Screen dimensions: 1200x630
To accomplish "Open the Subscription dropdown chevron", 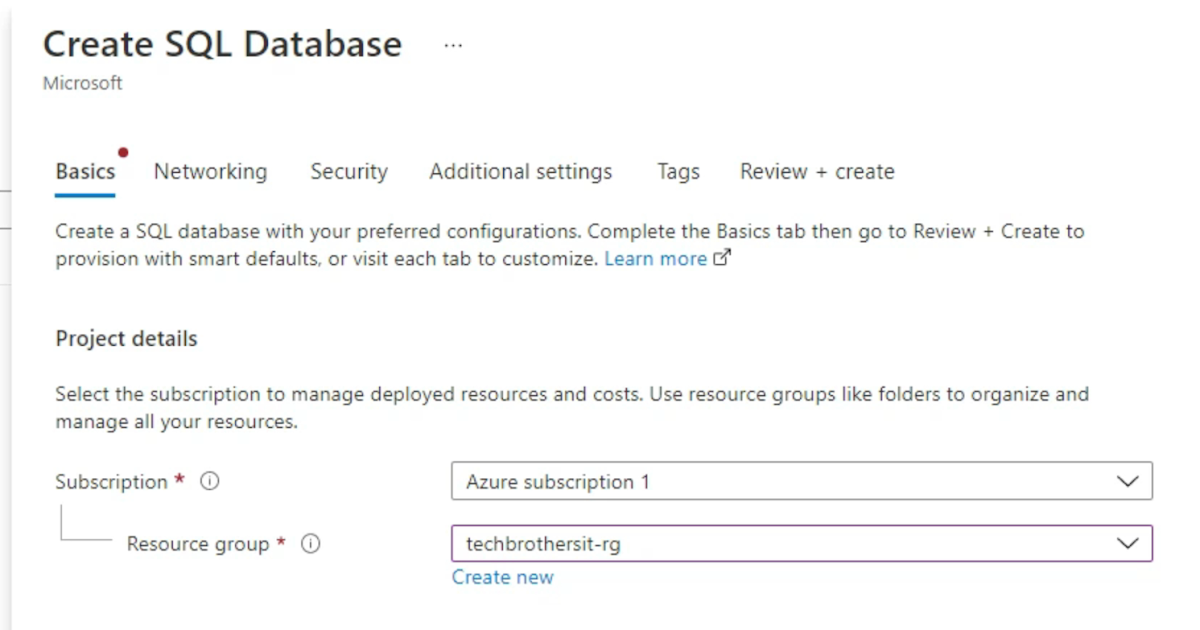I will coord(1129,481).
